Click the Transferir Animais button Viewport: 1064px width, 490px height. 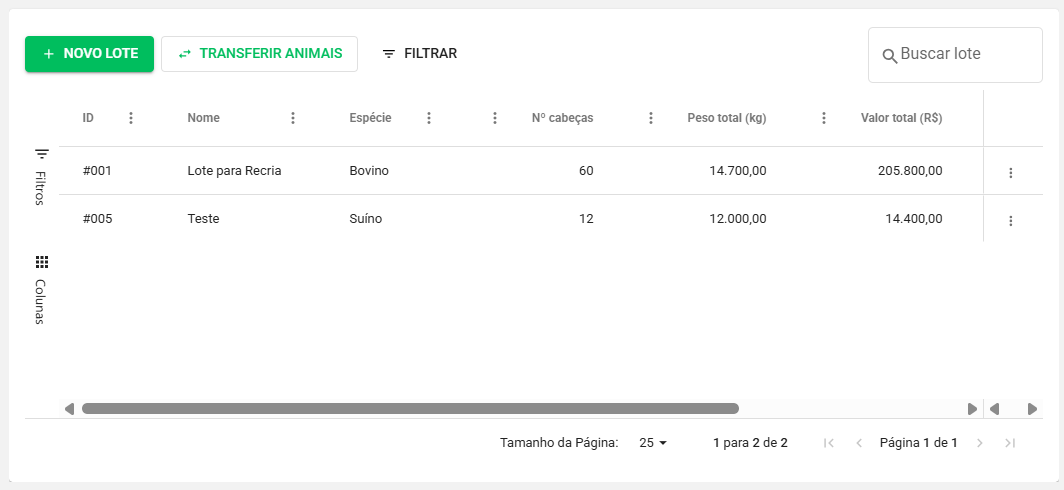(x=259, y=54)
